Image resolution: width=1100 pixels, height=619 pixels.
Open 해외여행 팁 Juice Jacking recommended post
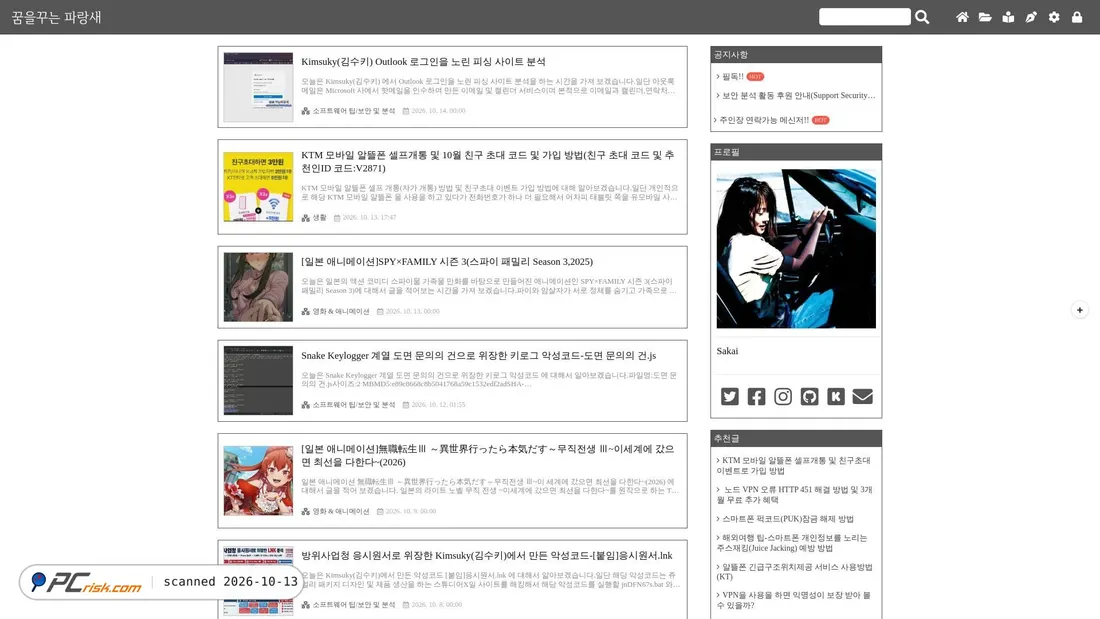click(792, 543)
